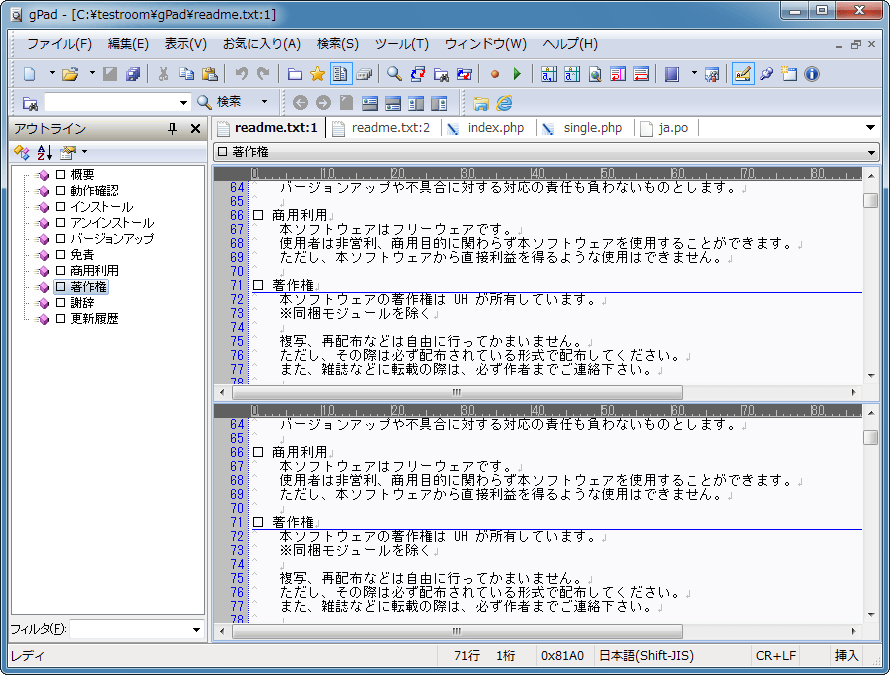Click into the toolbar search text field
The width and height of the screenshot is (890, 675).
click(x=111, y=103)
